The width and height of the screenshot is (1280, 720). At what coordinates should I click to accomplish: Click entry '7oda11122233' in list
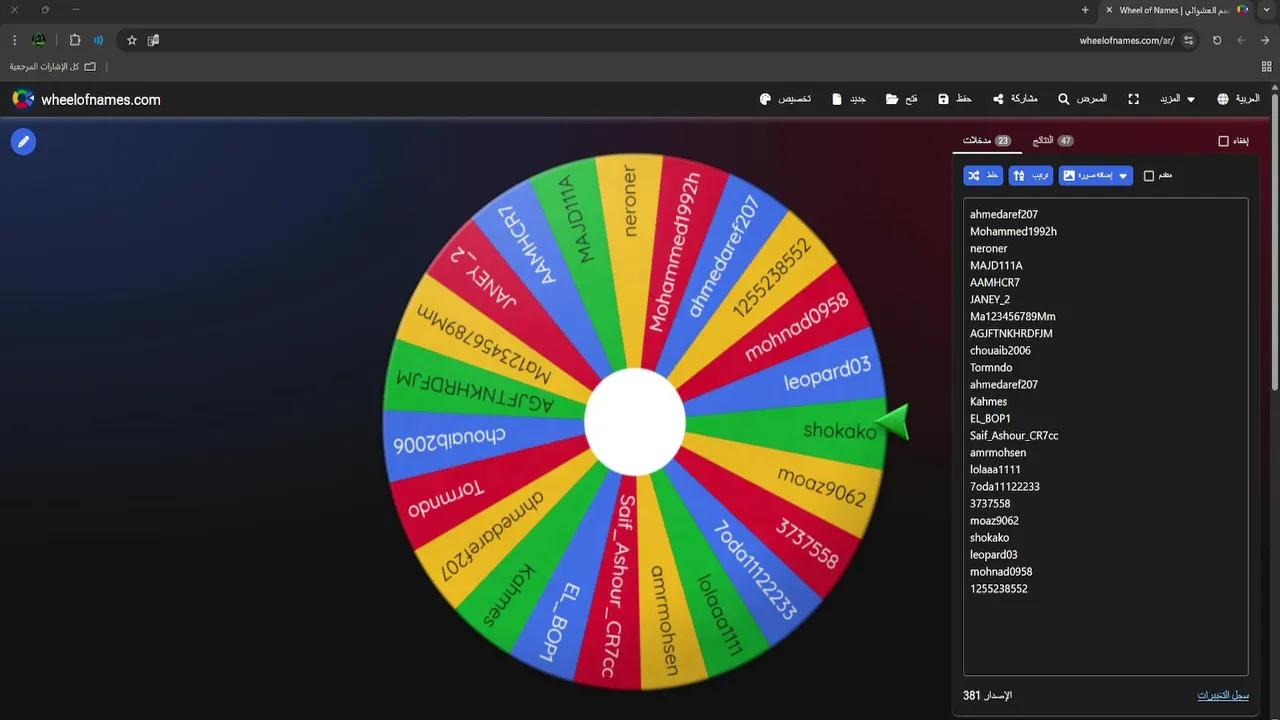[x=1005, y=487]
